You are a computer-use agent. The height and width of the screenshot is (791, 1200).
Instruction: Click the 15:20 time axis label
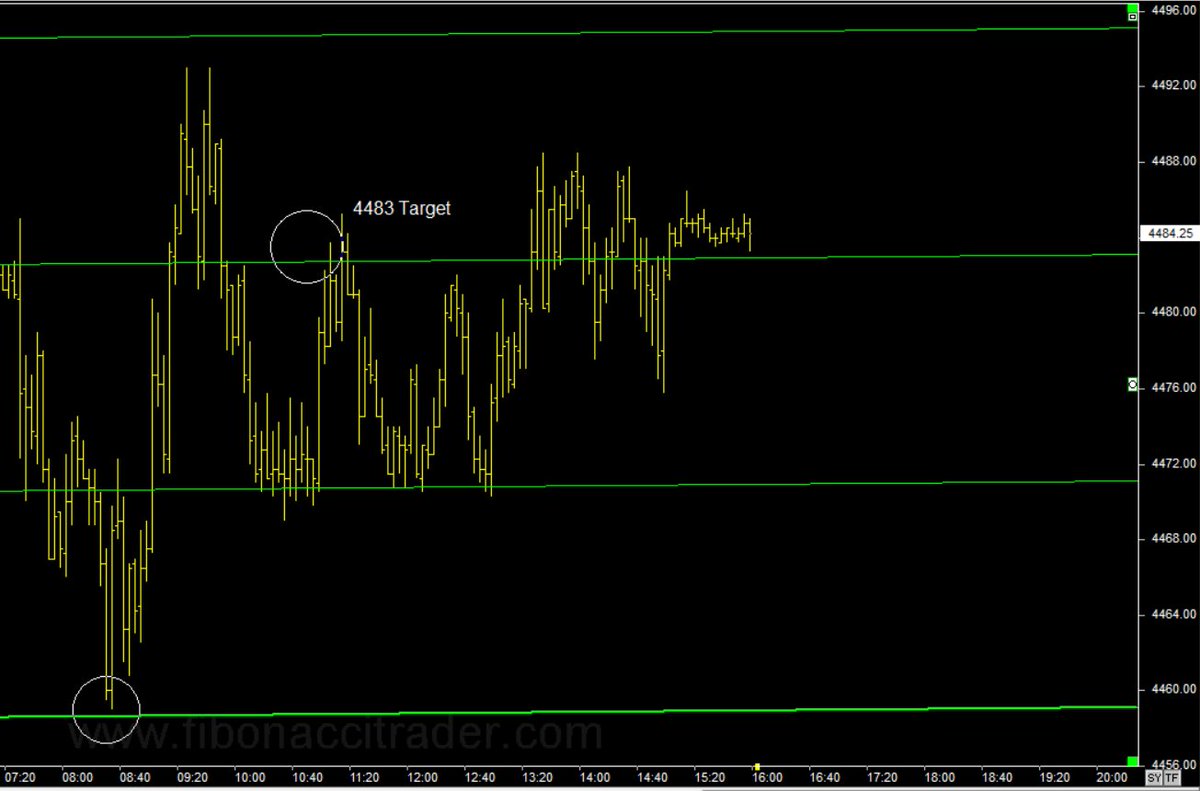coord(710,778)
